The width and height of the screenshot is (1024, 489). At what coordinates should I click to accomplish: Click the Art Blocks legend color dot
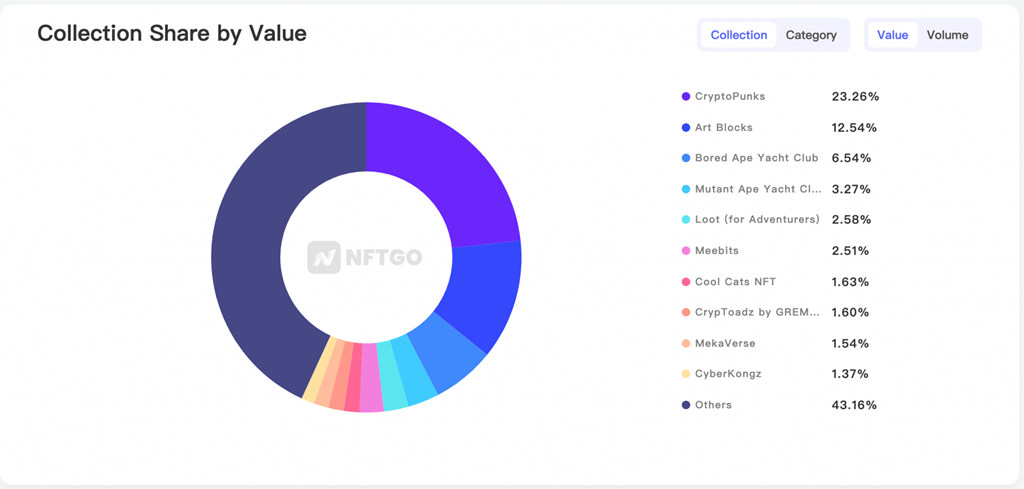(686, 128)
